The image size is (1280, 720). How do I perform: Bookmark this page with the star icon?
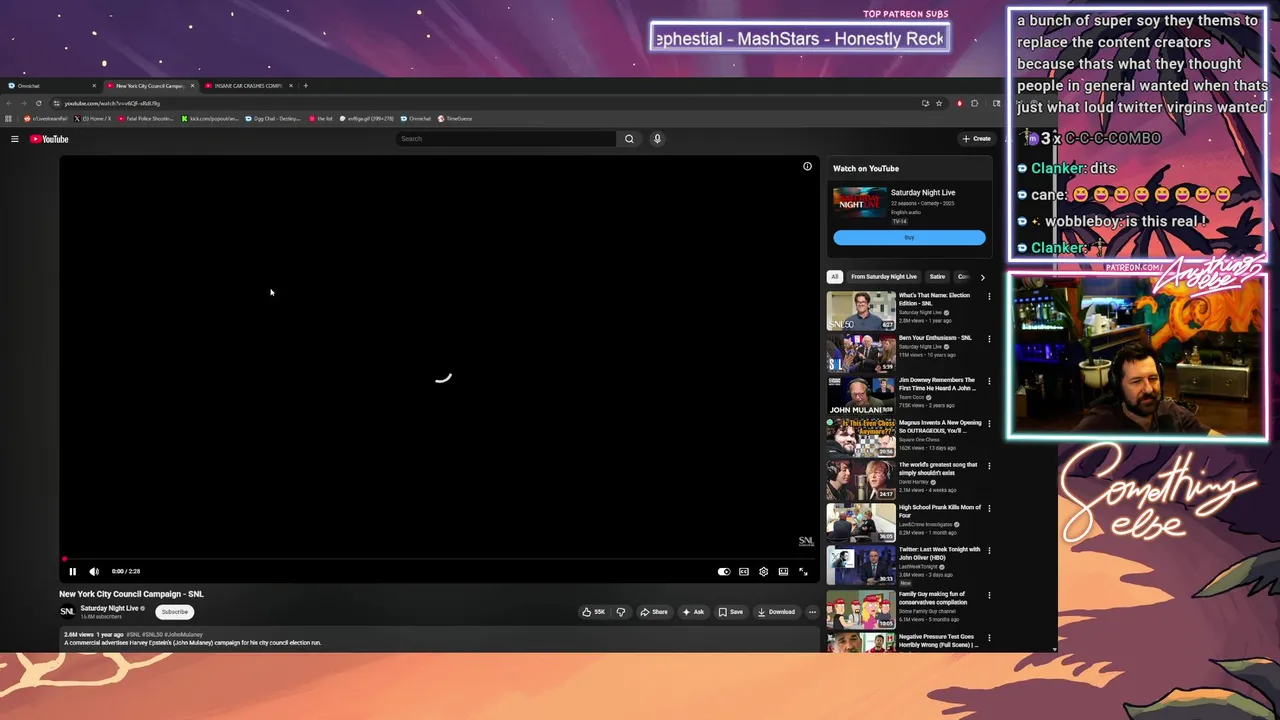pyautogui.click(x=939, y=103)
